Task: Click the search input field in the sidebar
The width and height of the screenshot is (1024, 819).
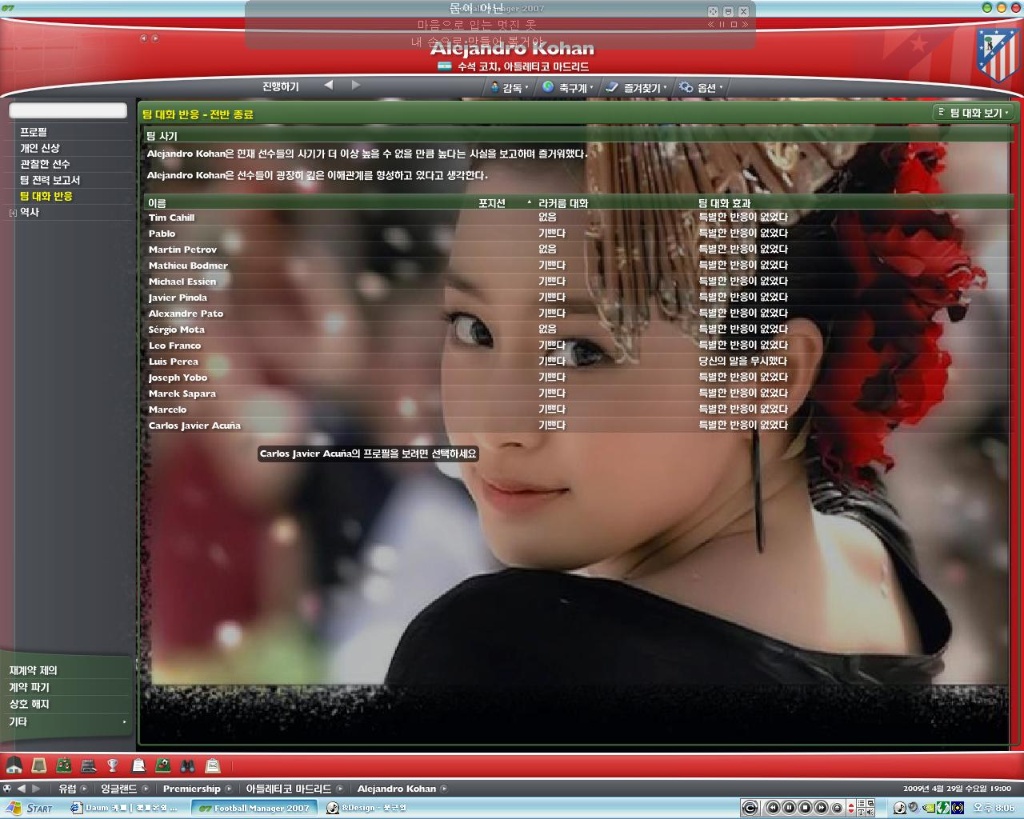Action: pyautogui.click(x=68, y=110)
